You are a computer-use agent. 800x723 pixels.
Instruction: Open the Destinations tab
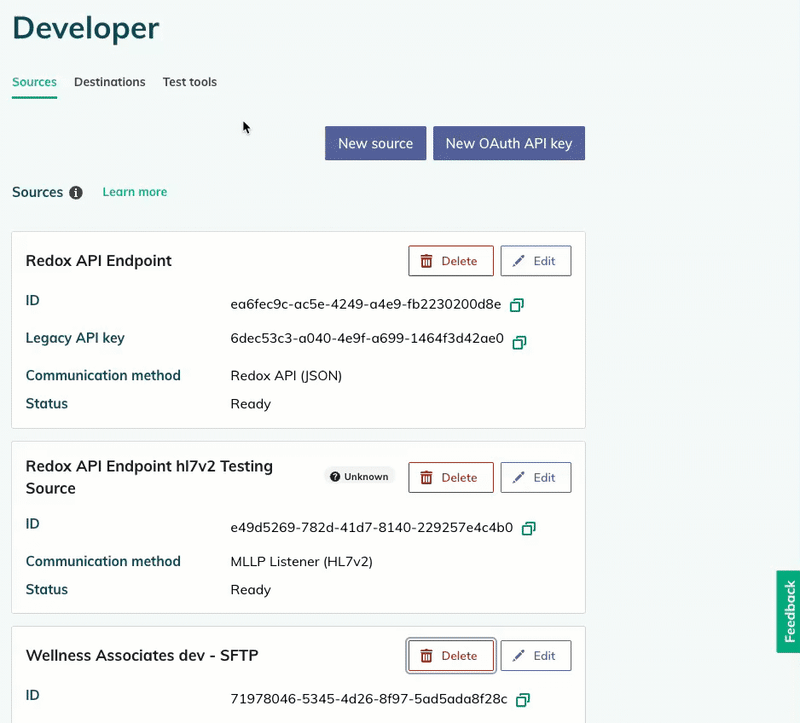coord(110,82)
